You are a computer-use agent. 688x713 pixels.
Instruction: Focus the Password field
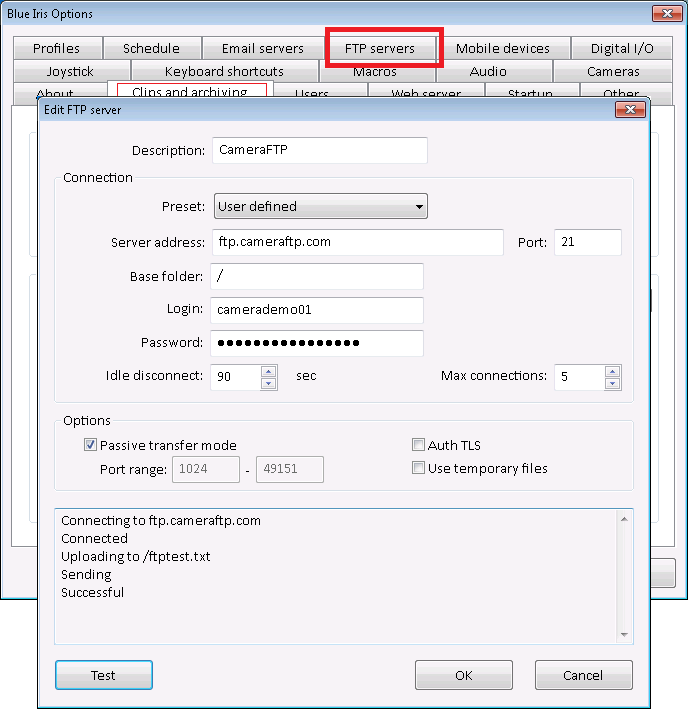[x=317, y=343]
